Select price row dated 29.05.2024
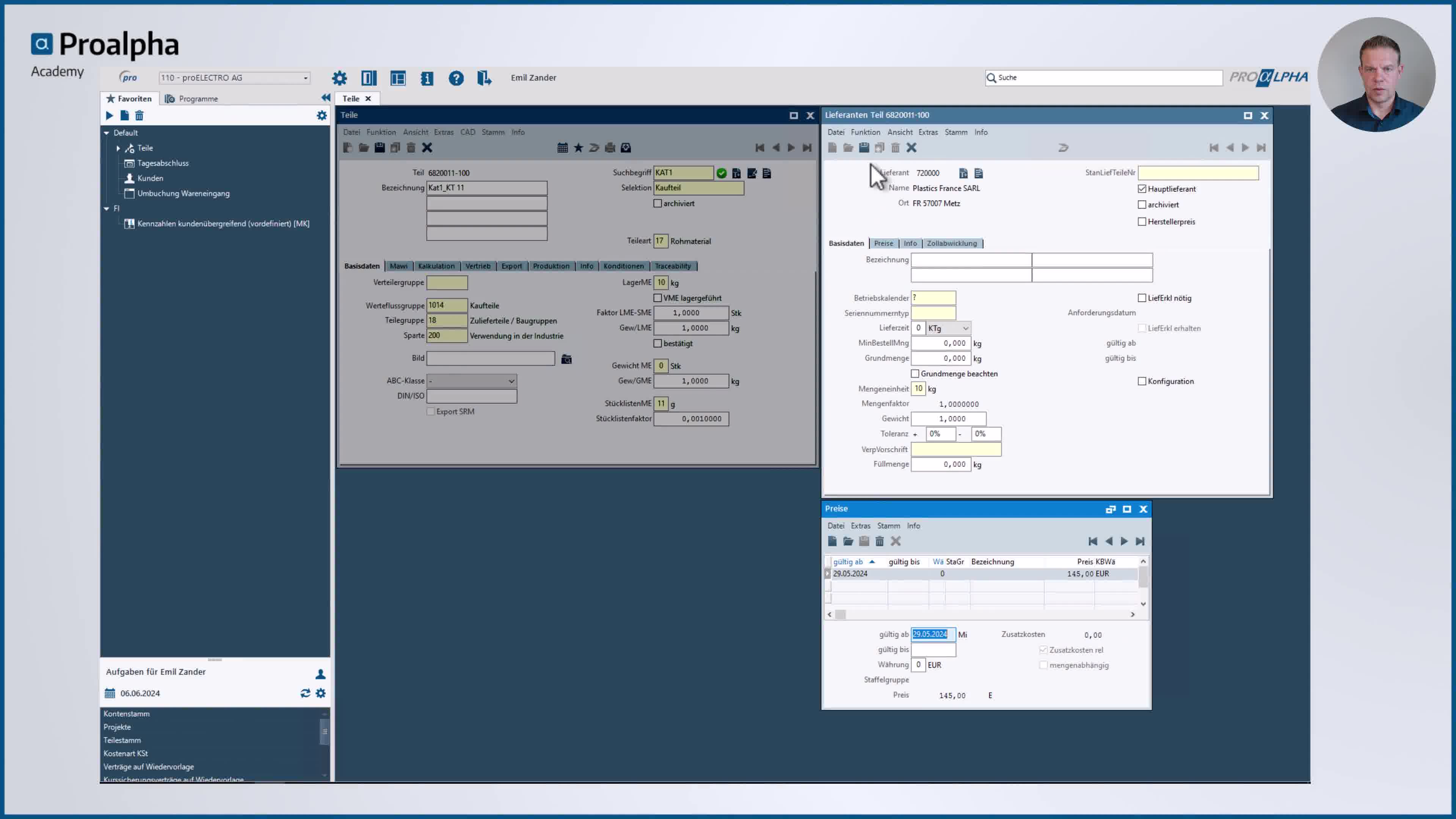The image size is (1456, 819). coord(981,573)
